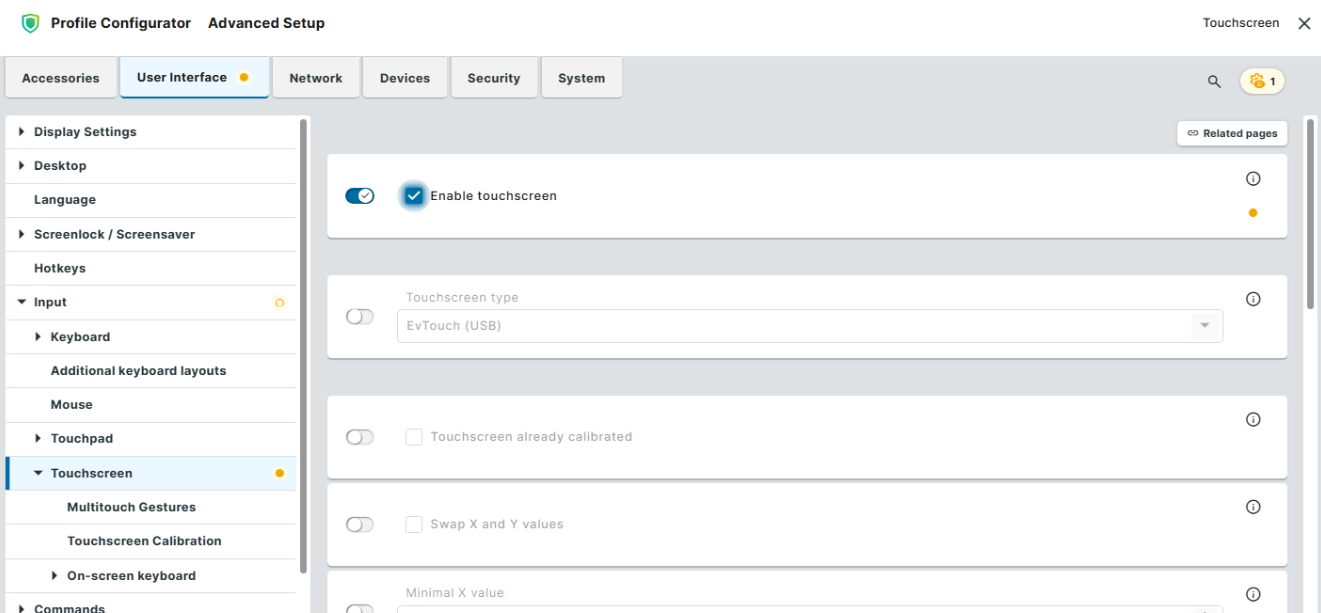The image size is (1321, 613).
Task: Collapse the Input tree node
Action: (x=22, y=302)
